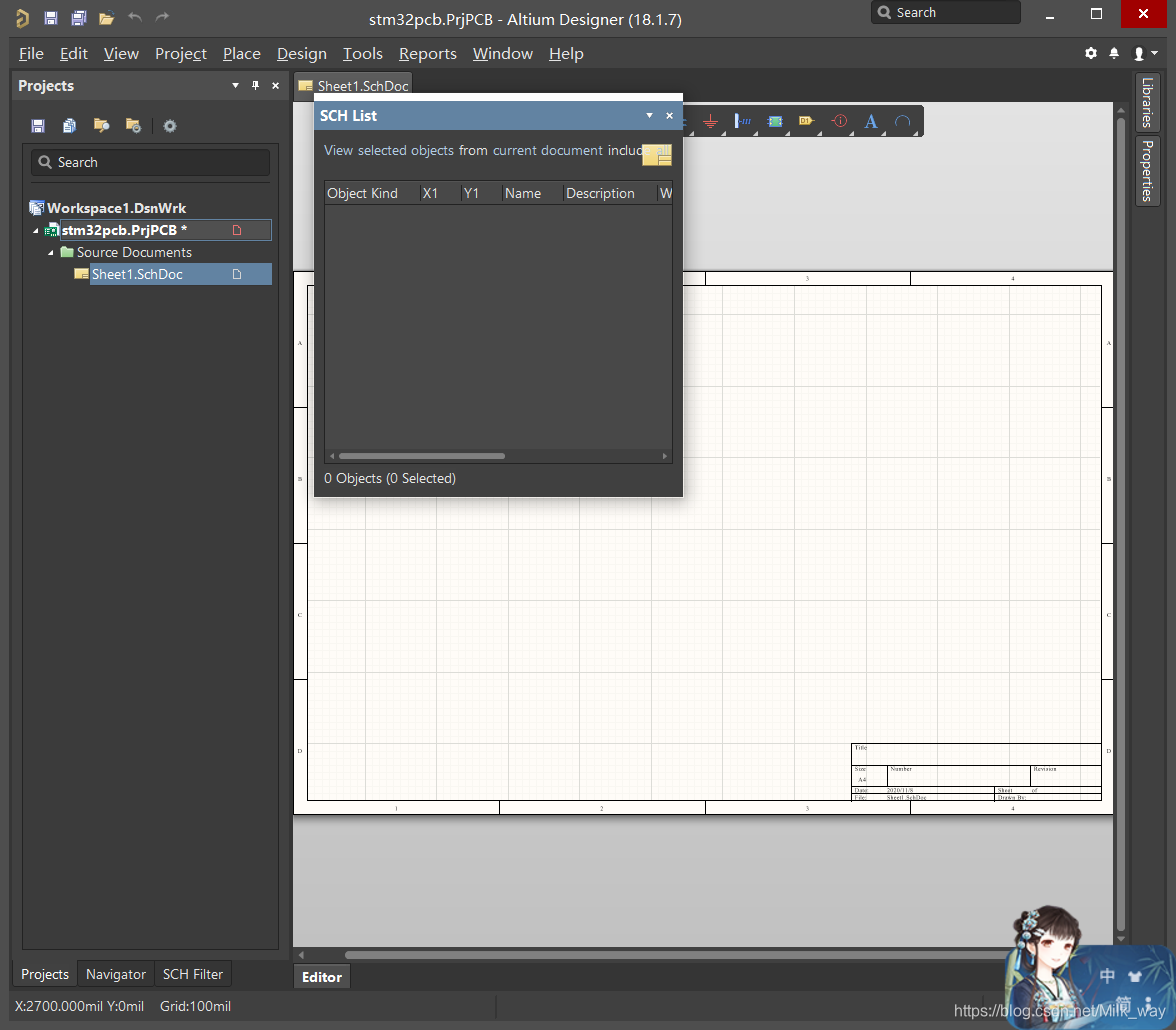Close the Projects panel

click(x=275, y=86)
